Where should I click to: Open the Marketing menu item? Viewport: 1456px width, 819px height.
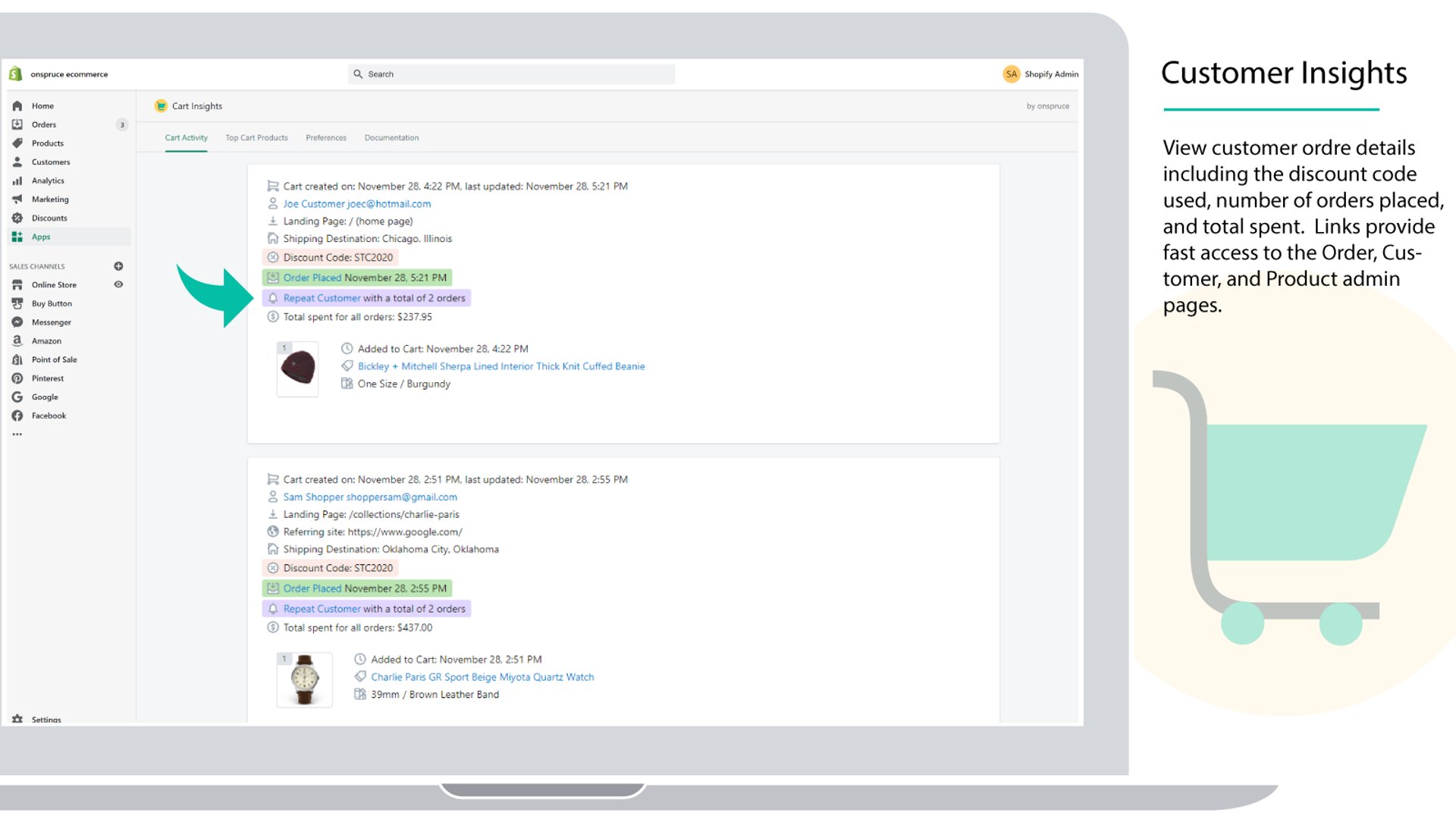50,199
